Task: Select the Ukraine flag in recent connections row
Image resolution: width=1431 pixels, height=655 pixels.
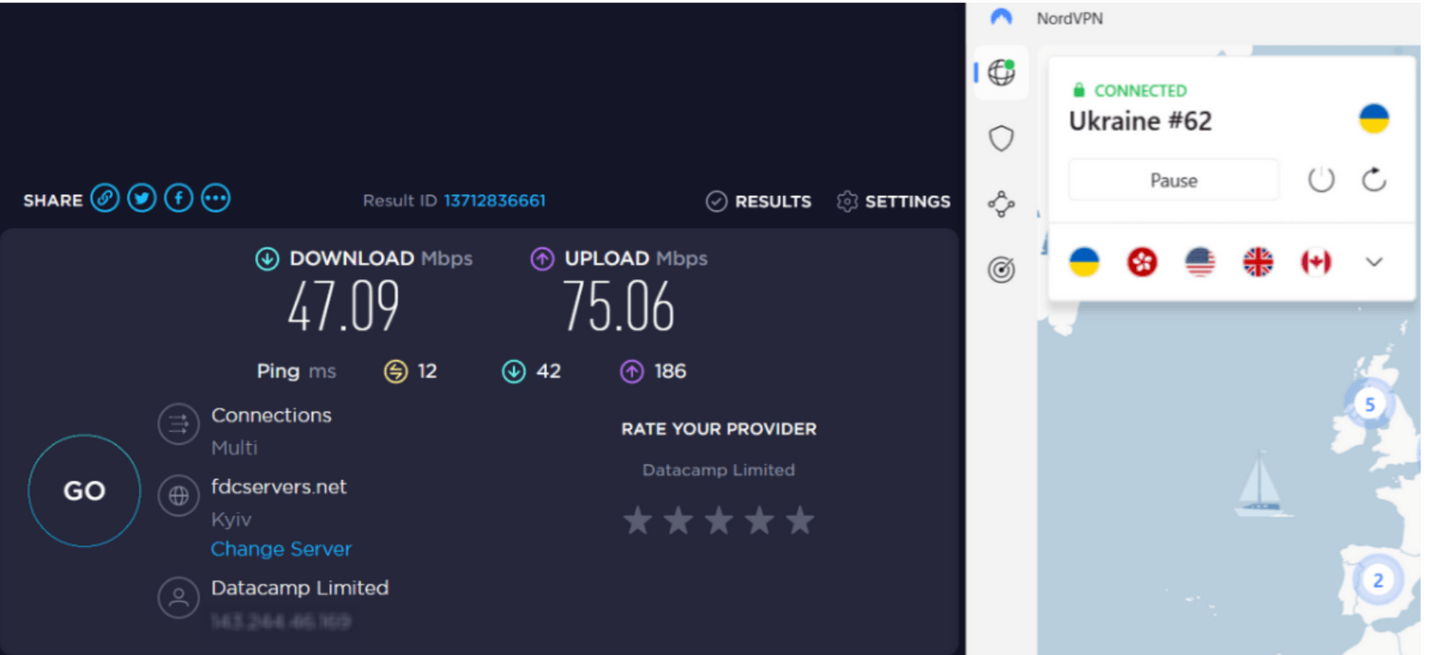Action: click(x=1084, y=262)
